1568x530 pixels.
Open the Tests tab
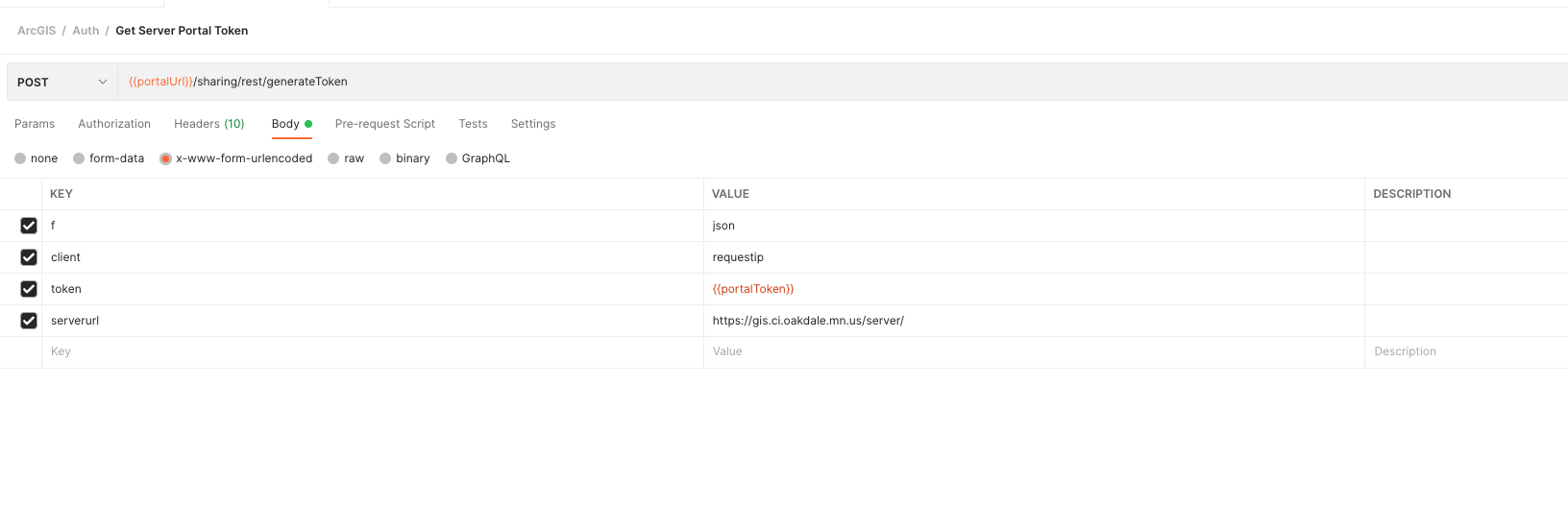click(473, 124)
